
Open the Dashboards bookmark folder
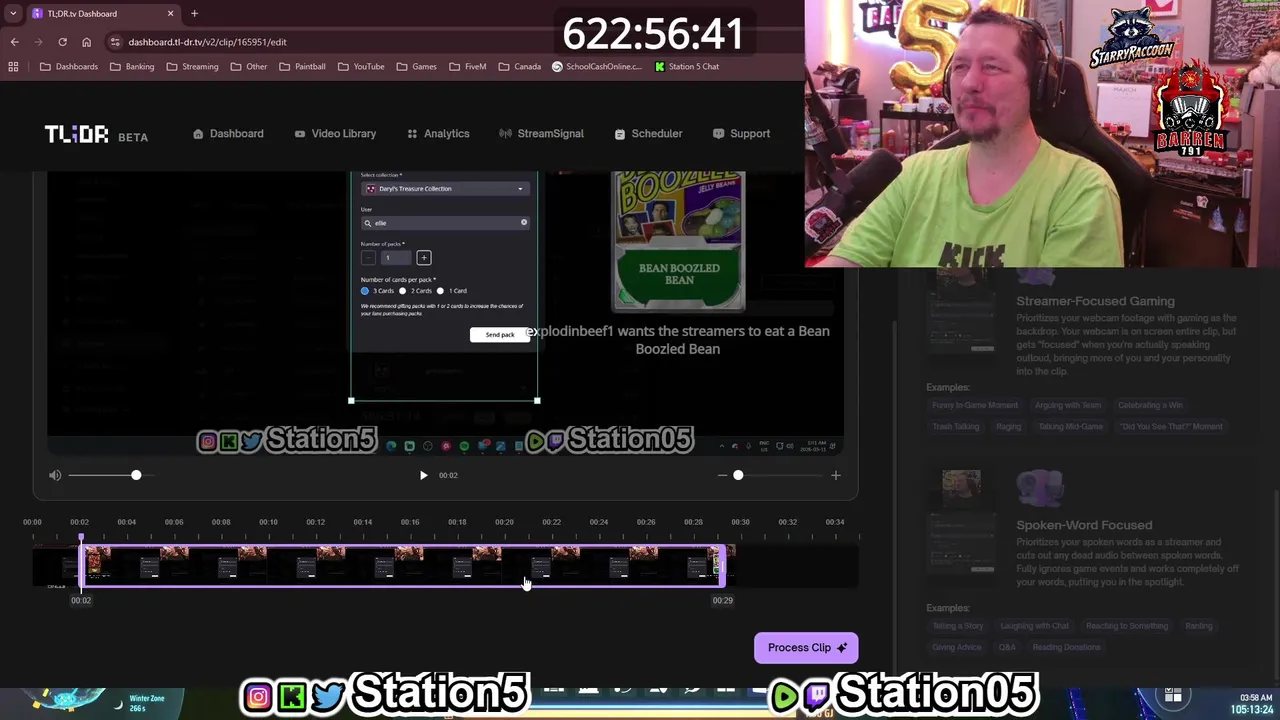pos(69,67)
